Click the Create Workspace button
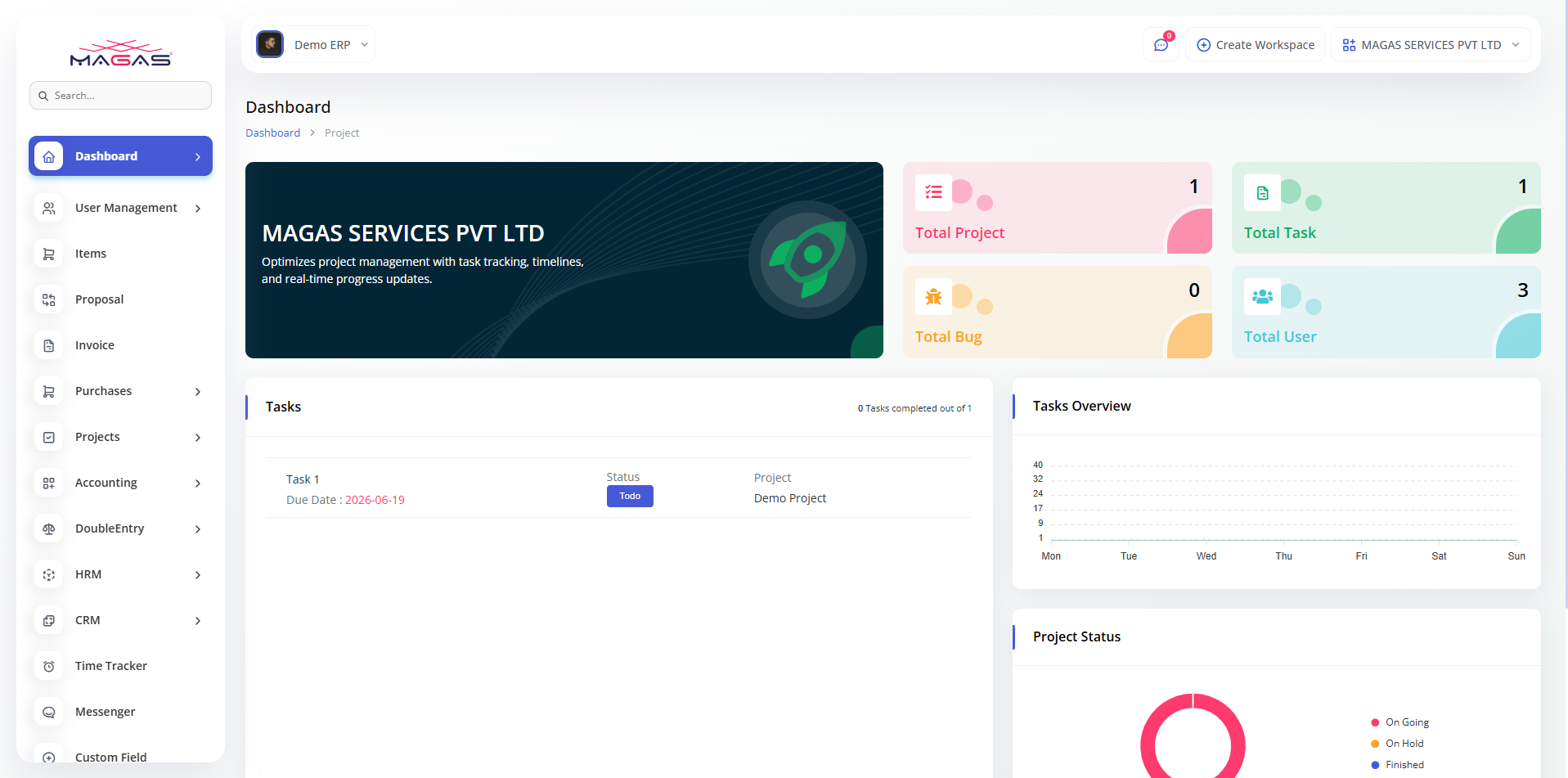This screenshot has height=778, width=1568. (1256, 45)
